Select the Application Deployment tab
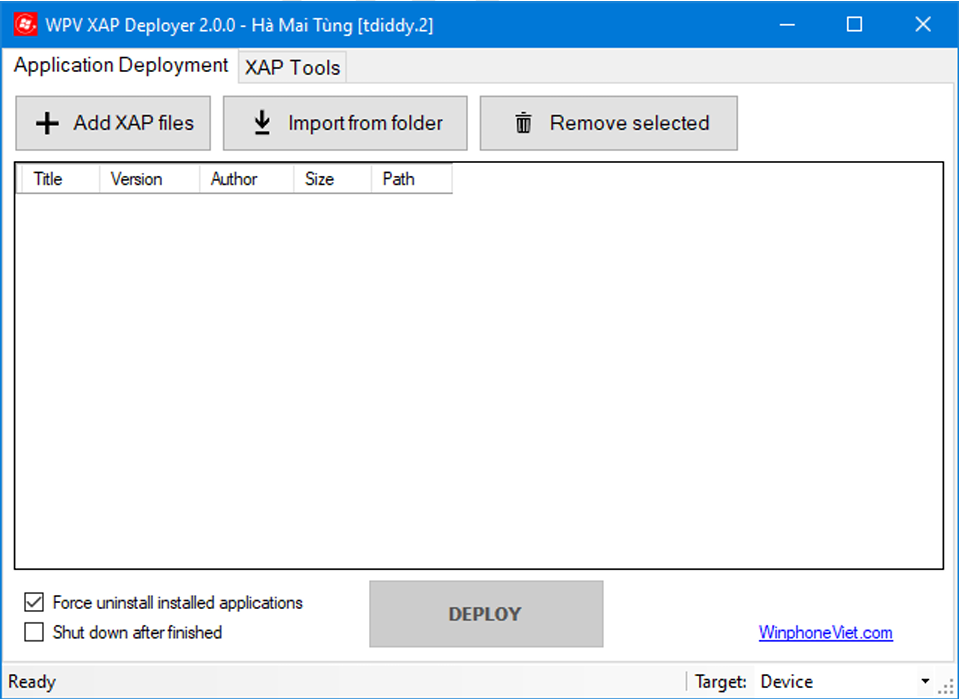Viewport: 960px width, 699px height. [121, 66]
